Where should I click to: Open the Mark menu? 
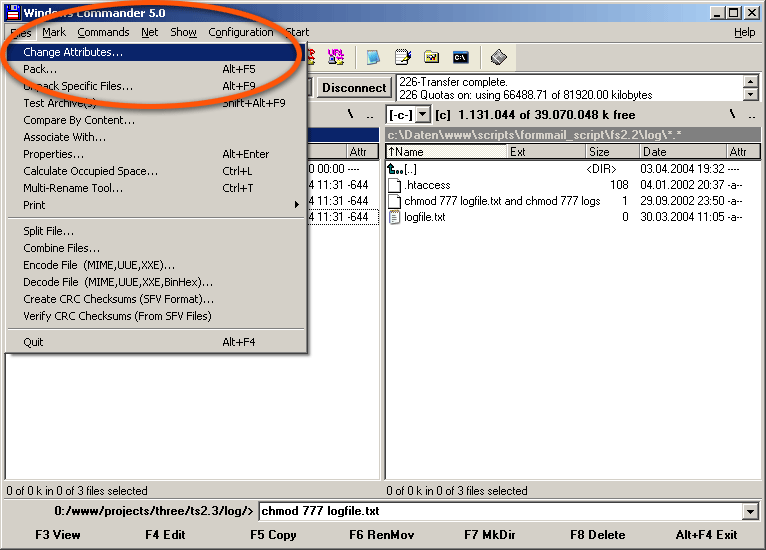coord(54,32)
